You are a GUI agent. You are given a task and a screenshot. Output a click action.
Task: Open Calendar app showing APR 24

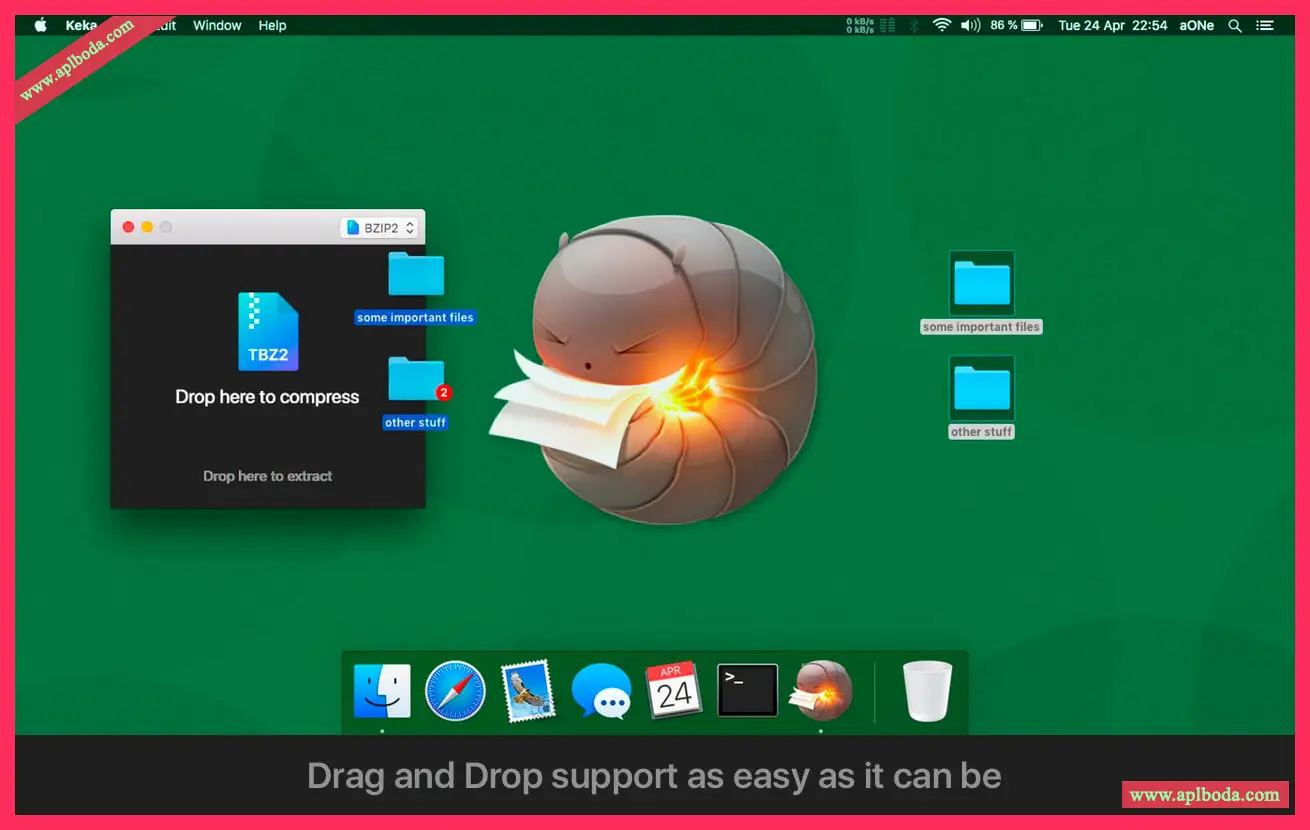674,690
